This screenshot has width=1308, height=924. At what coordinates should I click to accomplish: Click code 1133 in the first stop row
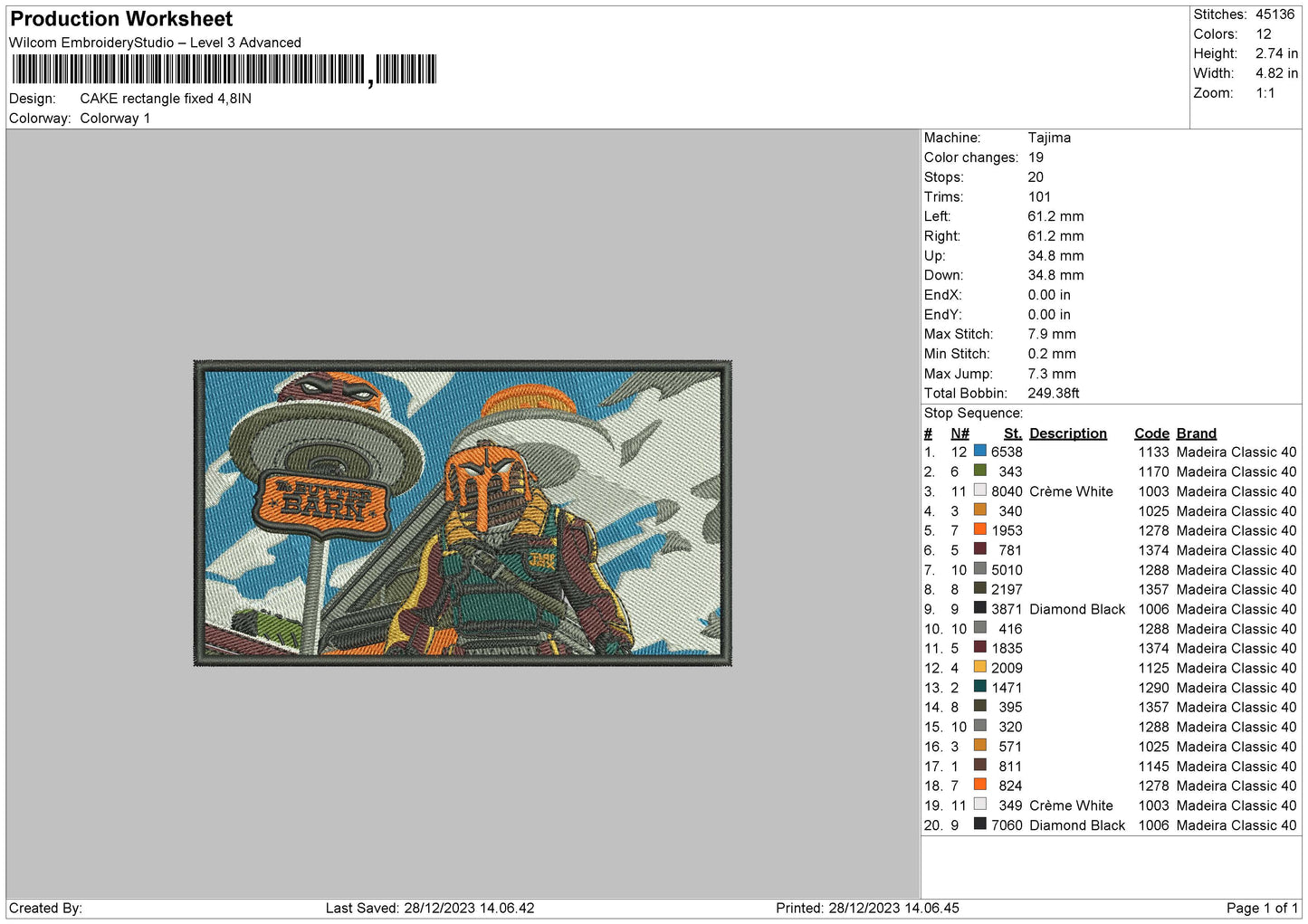point(1153,452)
